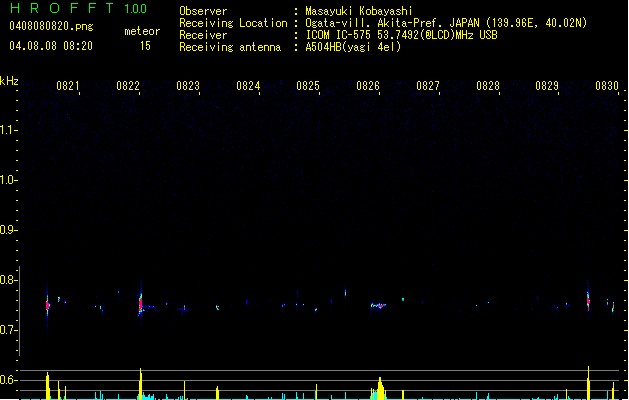
Task: Click the 0821 time marker
Action: pyautogui.click(x=67, y=86)
